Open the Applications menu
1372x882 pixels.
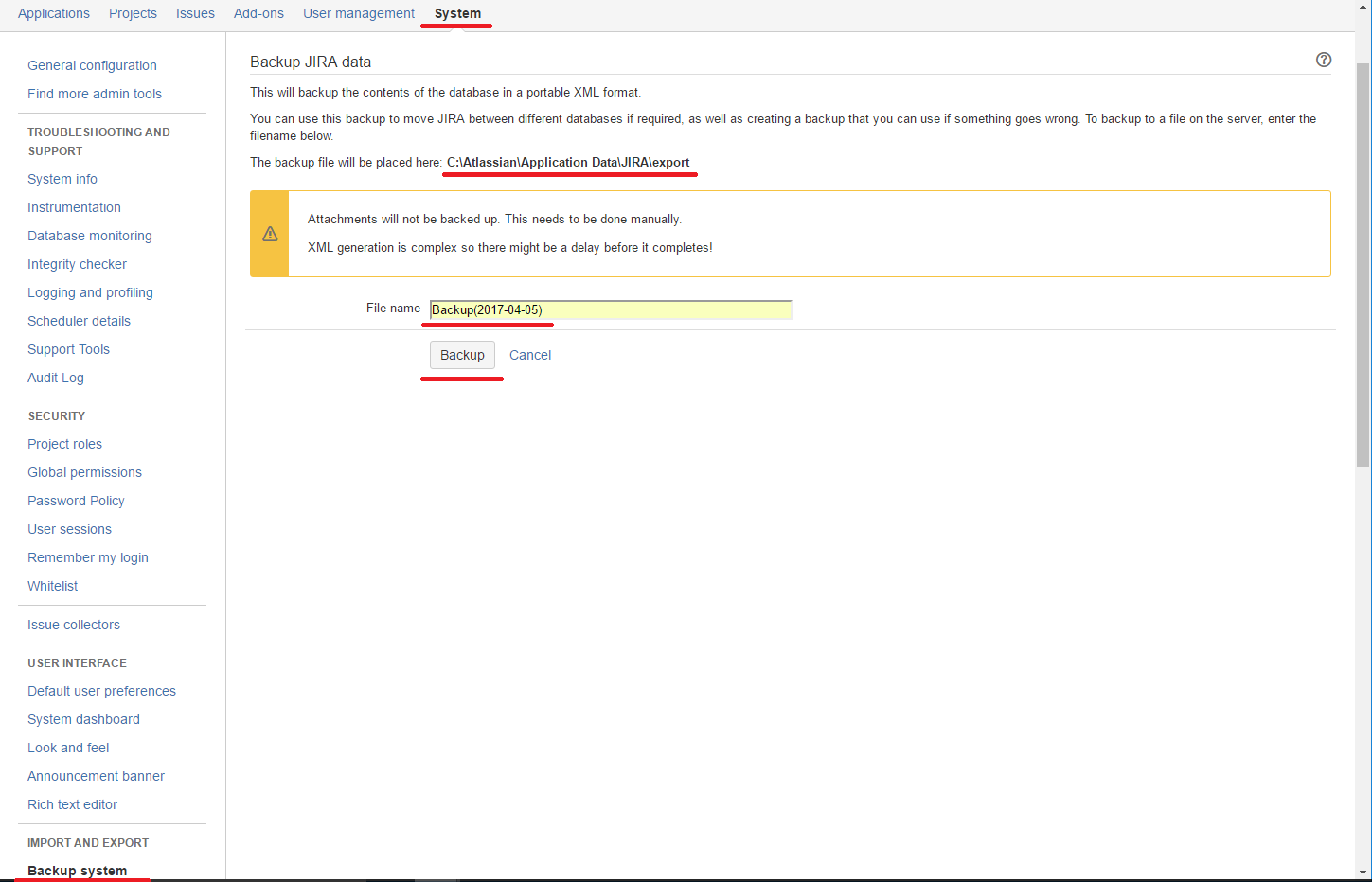[x=54, y=13]
